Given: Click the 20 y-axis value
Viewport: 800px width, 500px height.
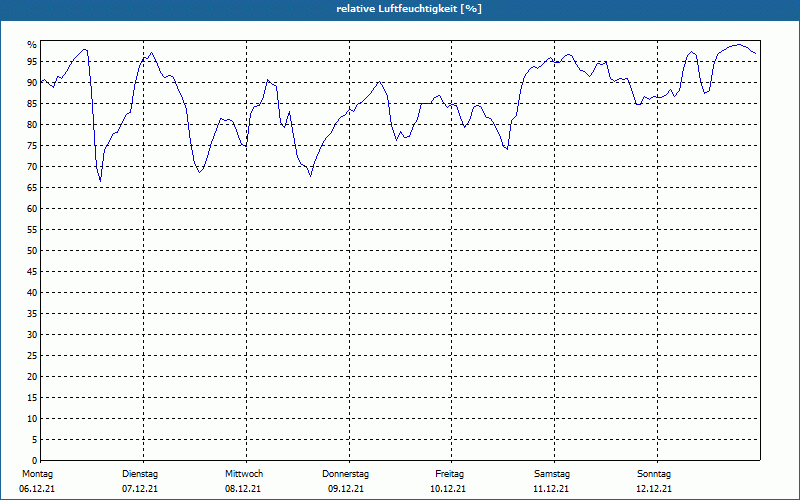Looking at the screenshot, I should (32, 377).
